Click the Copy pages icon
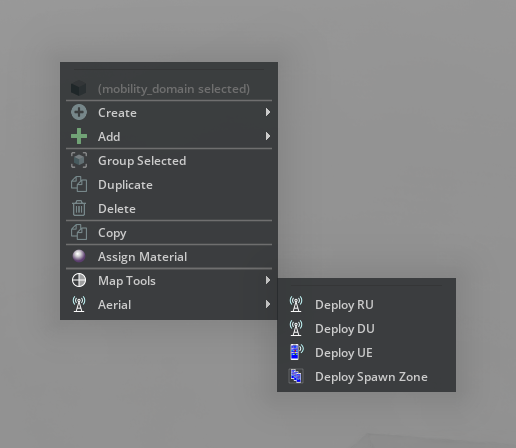Image resolution: width=516 pixels, height=448 pixels. click(79, 232)
